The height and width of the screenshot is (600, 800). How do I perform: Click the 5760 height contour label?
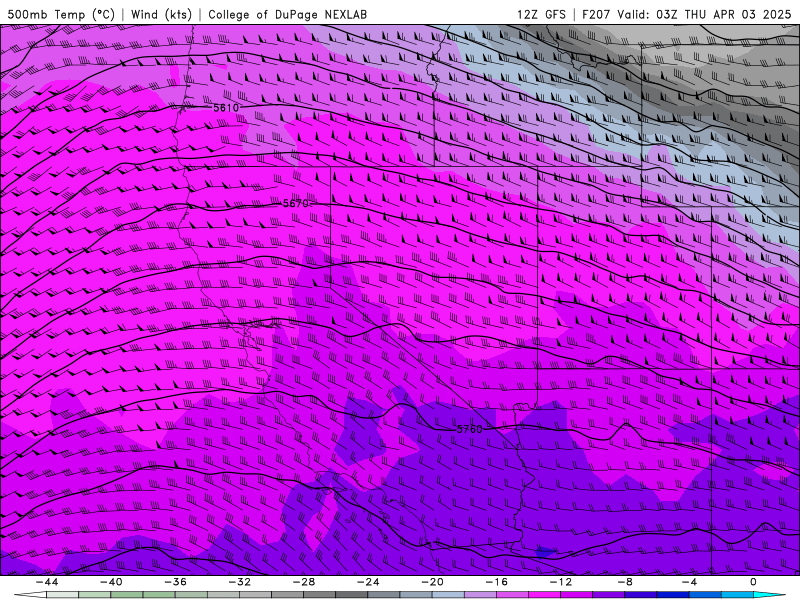tap(469, 429)
